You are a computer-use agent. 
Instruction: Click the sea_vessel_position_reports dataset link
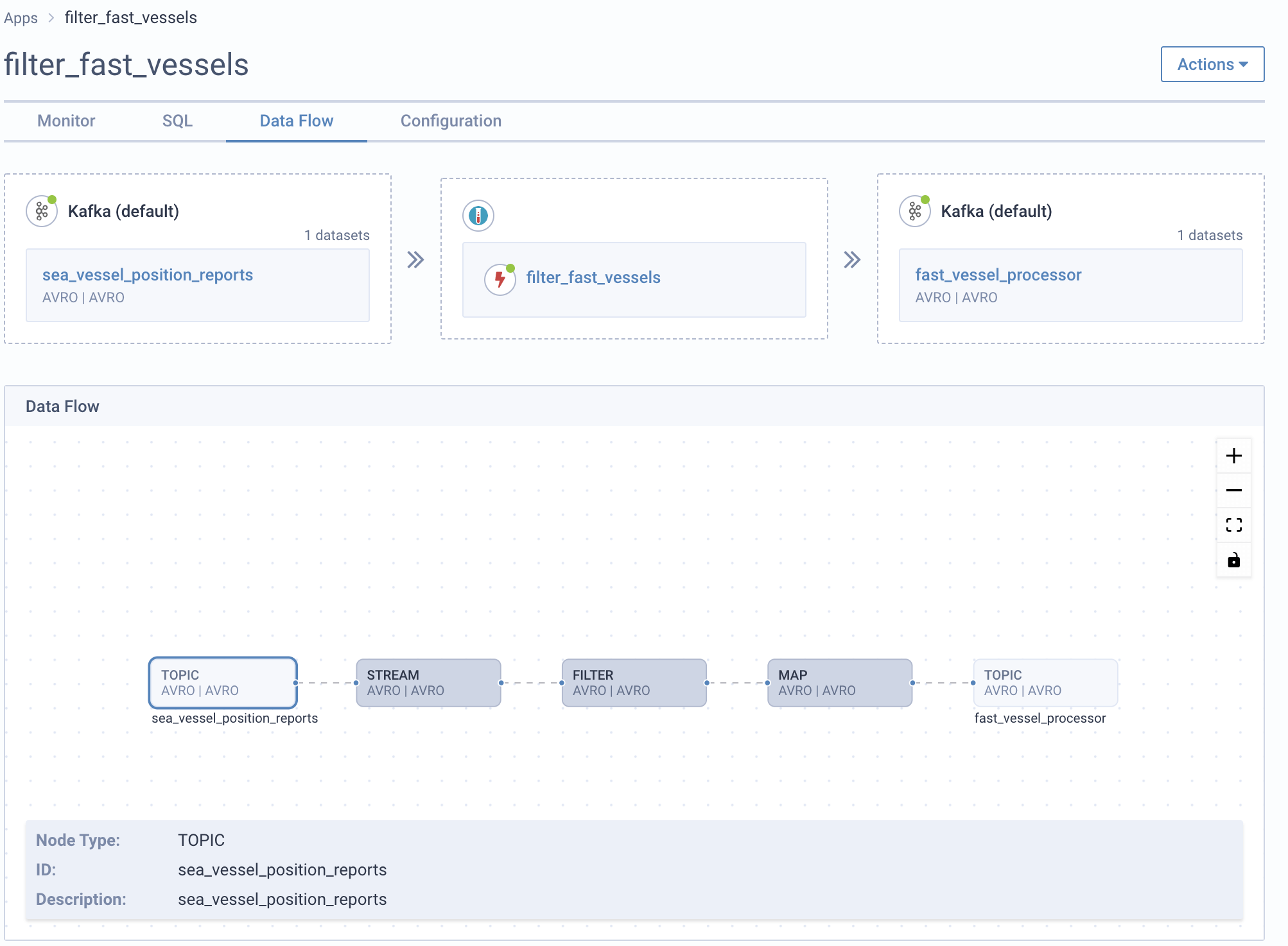(x=147, y=274)
